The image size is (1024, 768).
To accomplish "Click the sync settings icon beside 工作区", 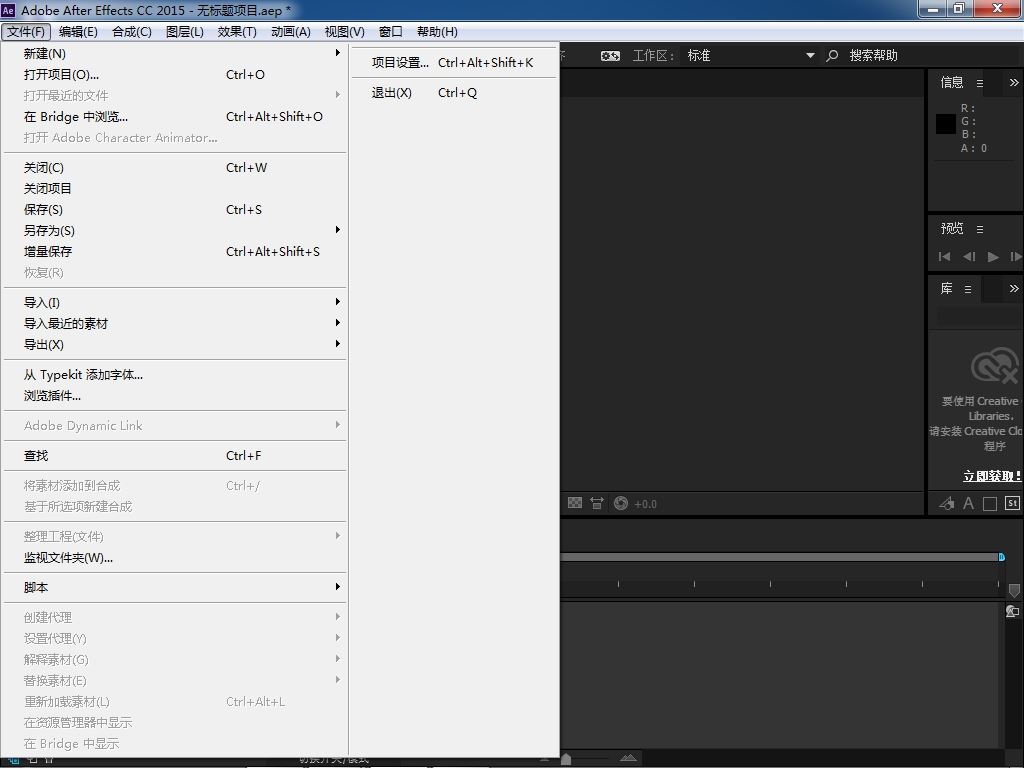I will click(x=610, y=56).
